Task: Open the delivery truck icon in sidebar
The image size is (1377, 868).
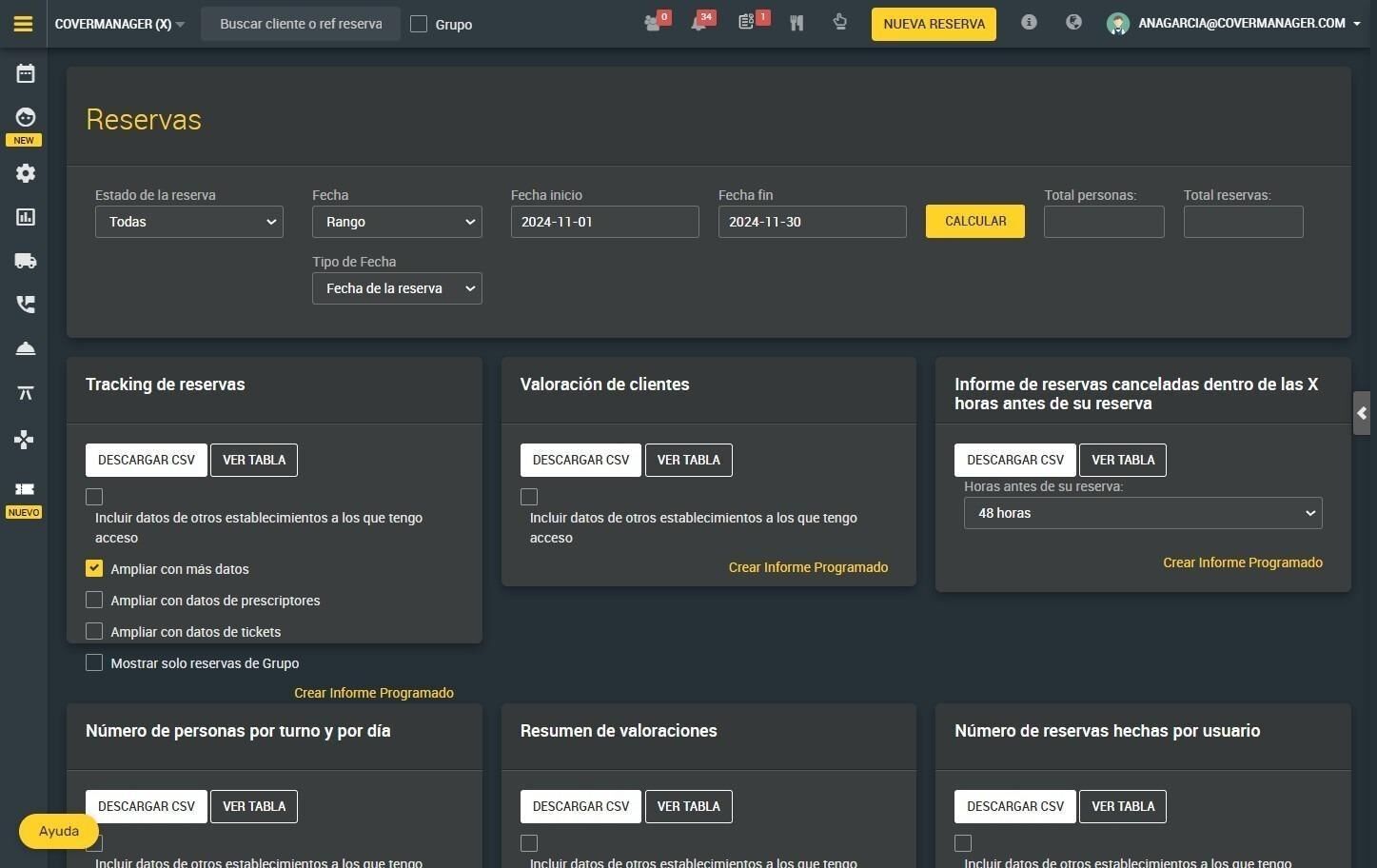Action: (x=26, y=261)
